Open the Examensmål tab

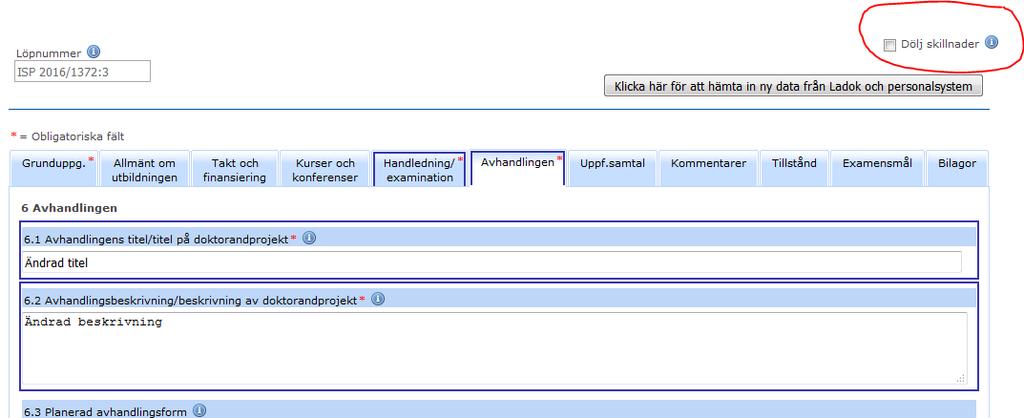click(877, 169)
